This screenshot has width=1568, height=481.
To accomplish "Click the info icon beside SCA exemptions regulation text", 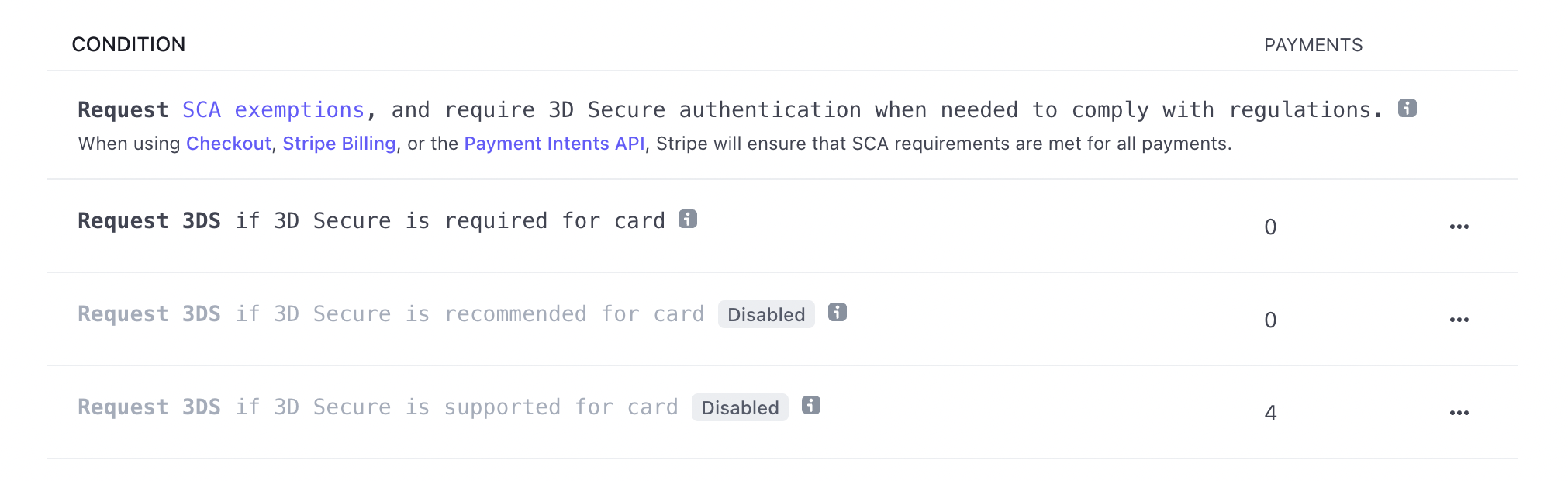I will coord(1407,109).
